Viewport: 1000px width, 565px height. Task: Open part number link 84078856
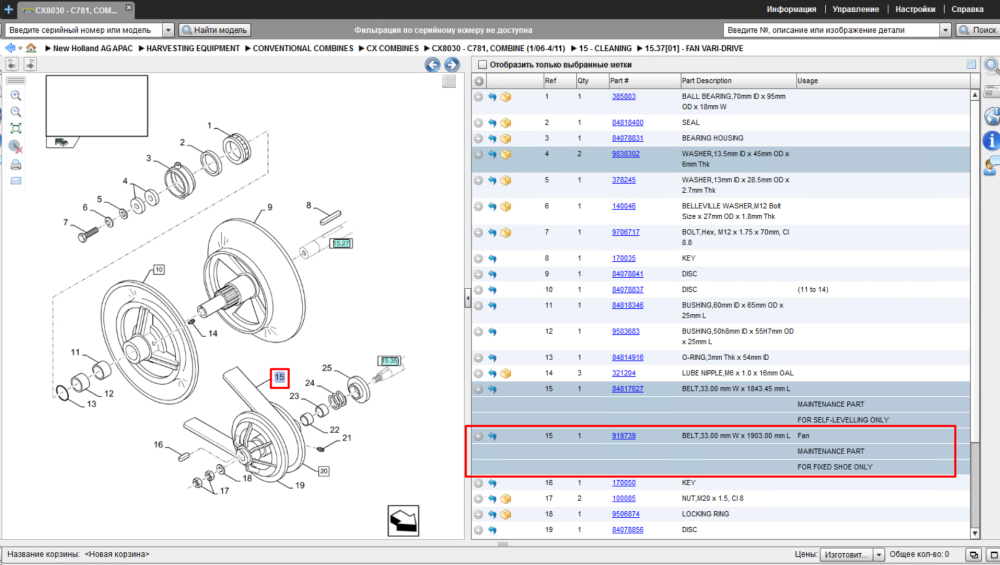coord(628,530)
